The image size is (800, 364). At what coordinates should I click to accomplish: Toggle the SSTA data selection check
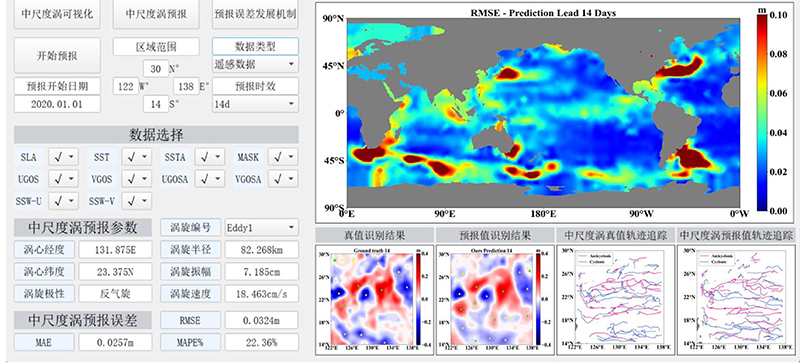click(x=210, y=157)
